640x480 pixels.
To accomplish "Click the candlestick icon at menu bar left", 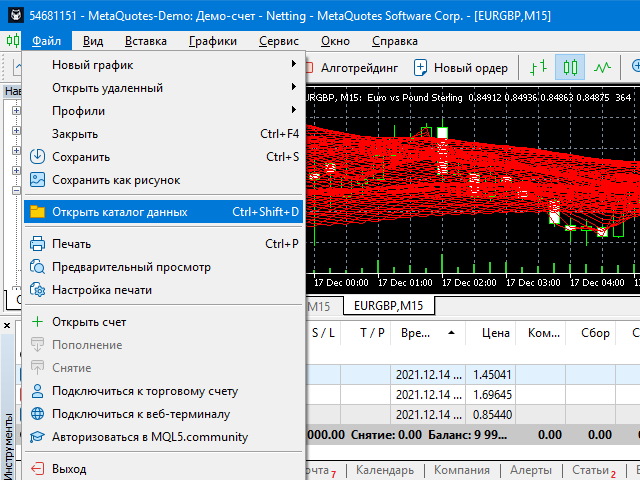I will (13, 41).
